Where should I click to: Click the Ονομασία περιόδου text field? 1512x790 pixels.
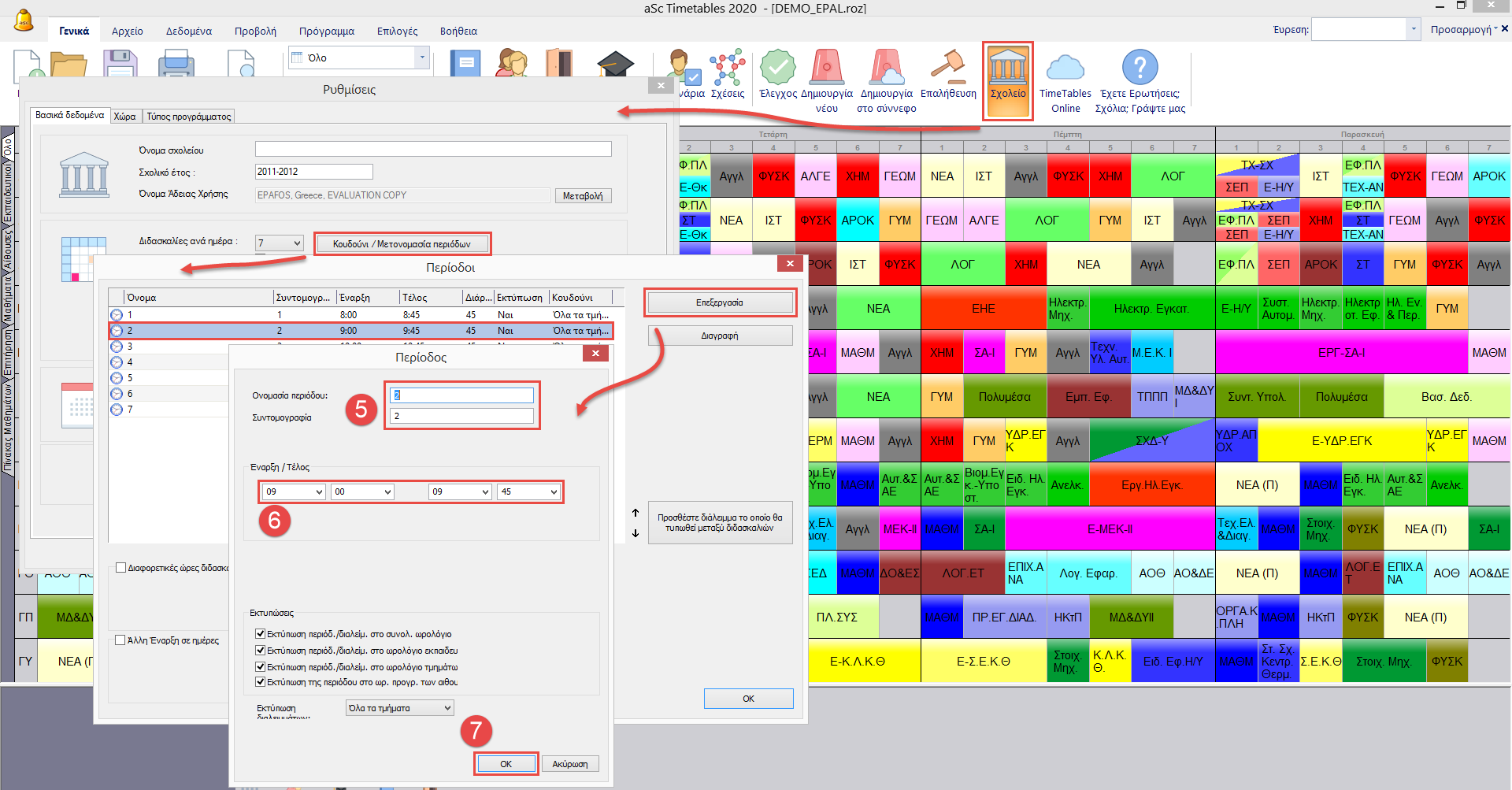pos(461,395)
